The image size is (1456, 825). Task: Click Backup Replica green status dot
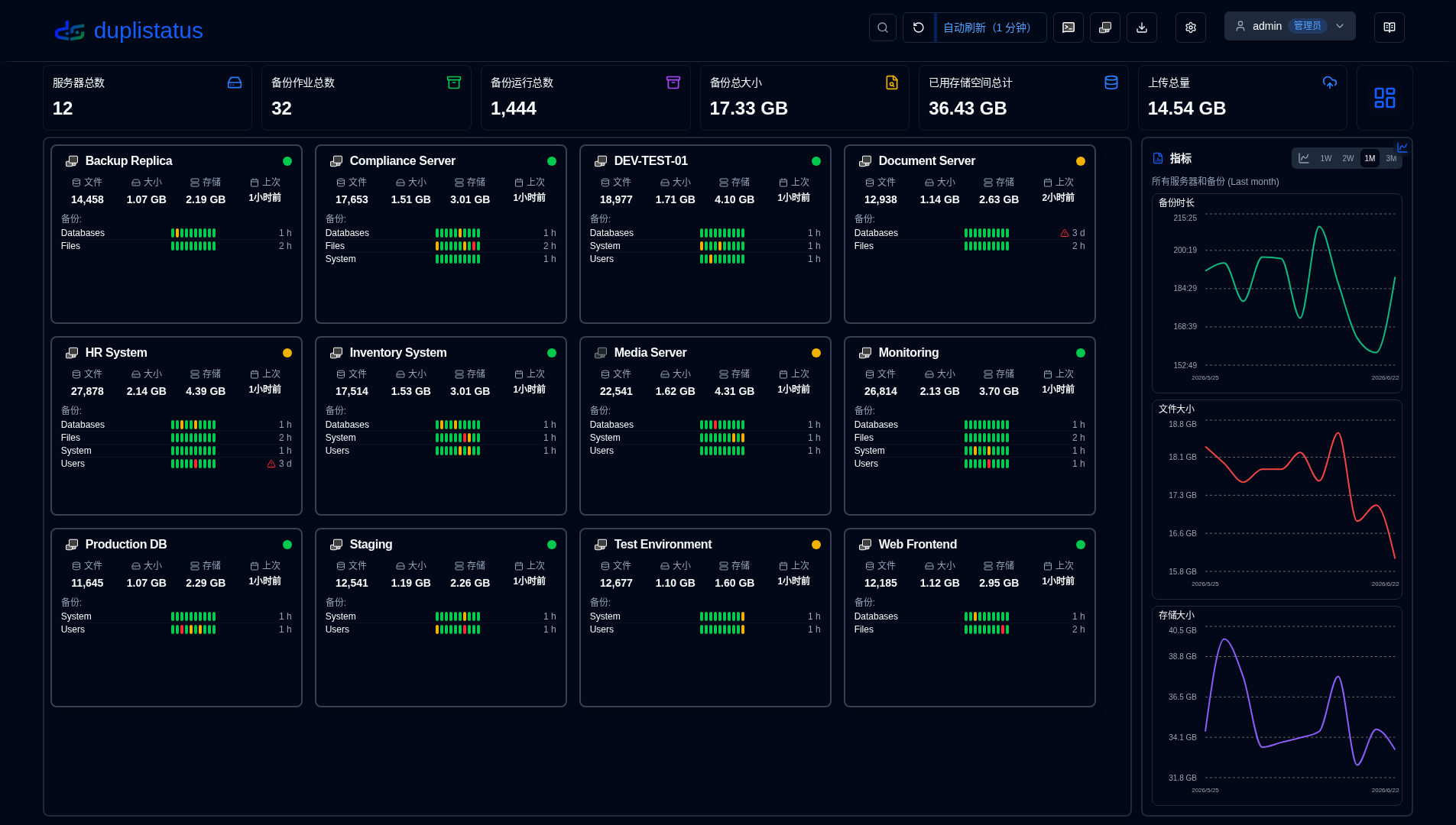coord(287,161)
